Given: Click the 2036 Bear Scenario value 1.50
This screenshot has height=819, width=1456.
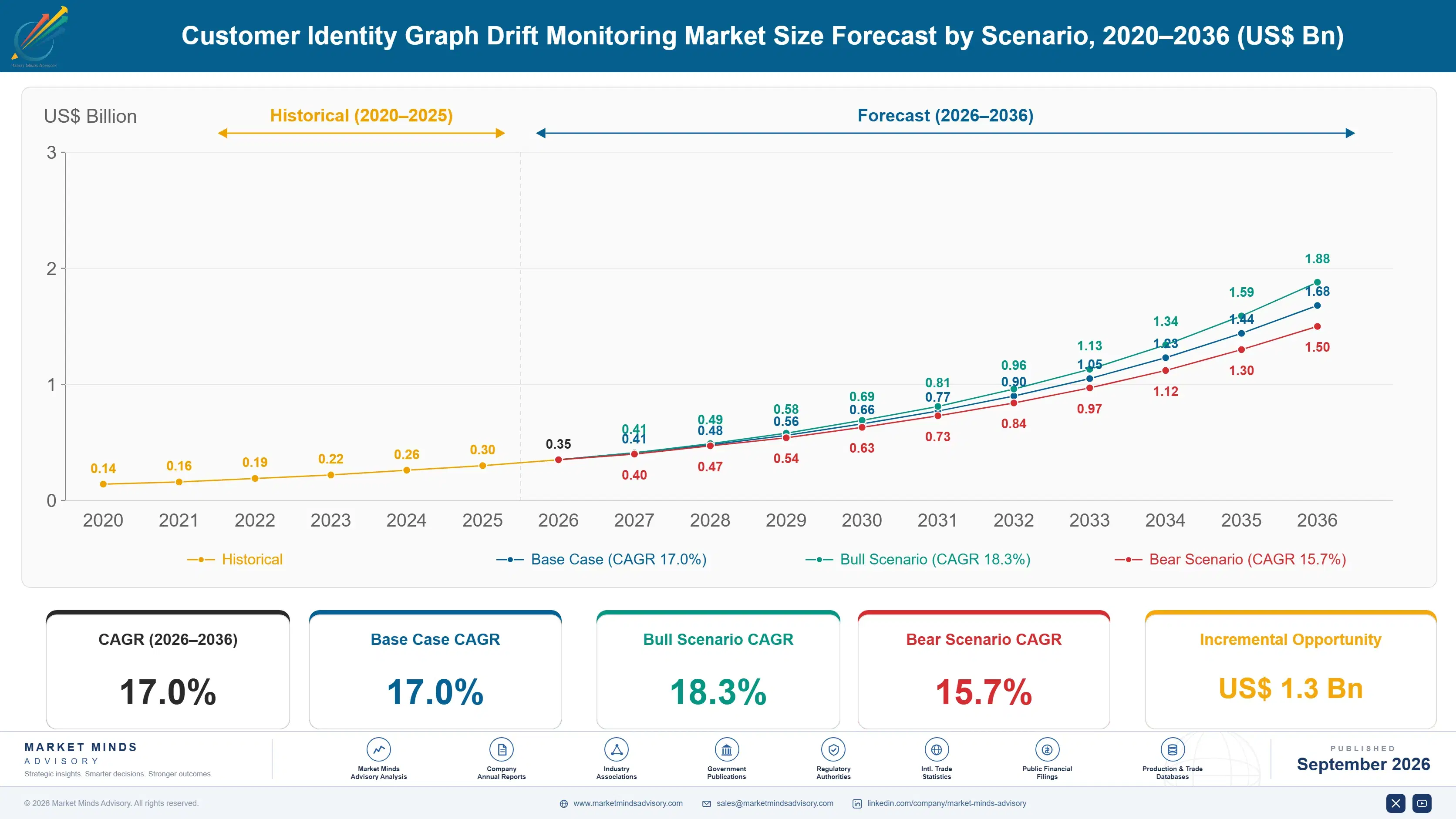Looking at the screenshot, I should click(x=1317, y=347).
